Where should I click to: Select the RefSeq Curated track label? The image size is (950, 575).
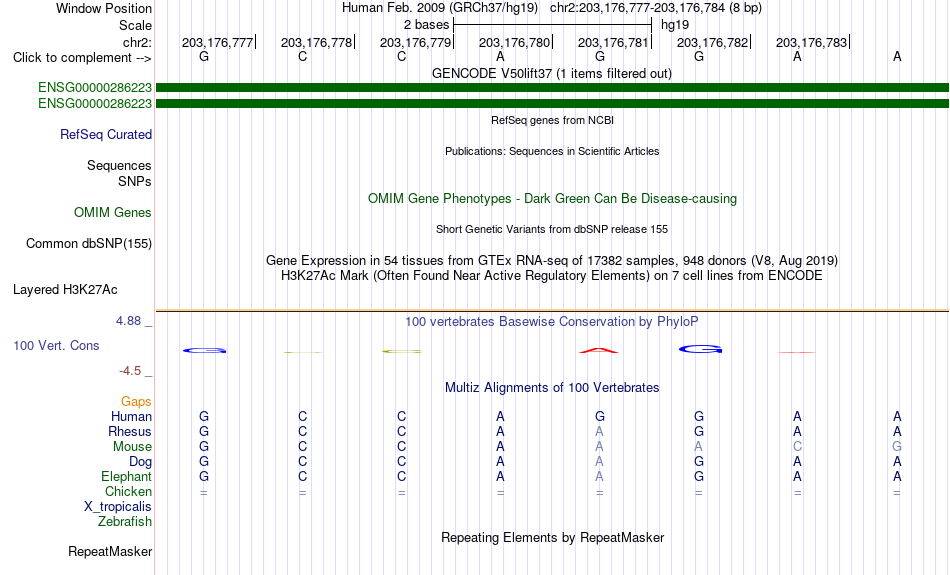coord(106,135)
